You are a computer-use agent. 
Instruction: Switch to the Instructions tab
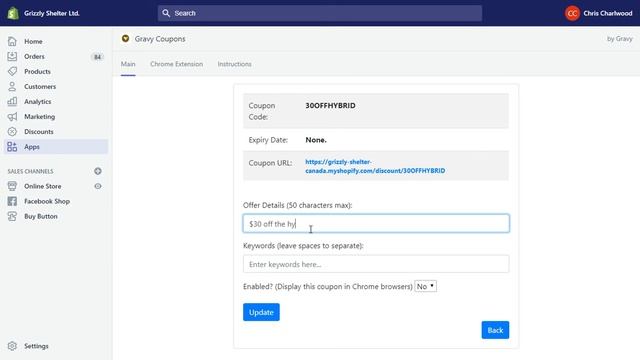point(234,64)
